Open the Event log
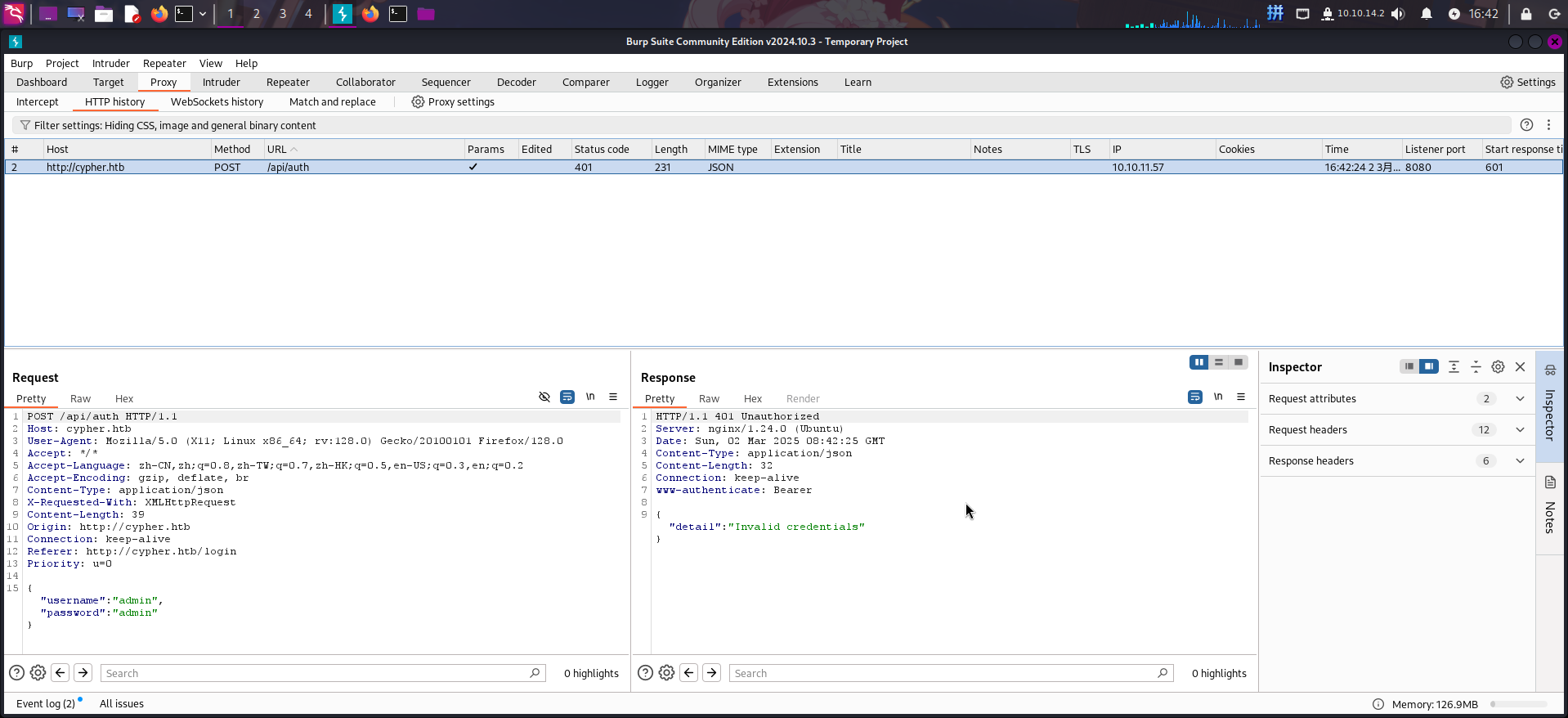Image resolution: width=1568 pixels, height=718 pixels. pos(46,704)
